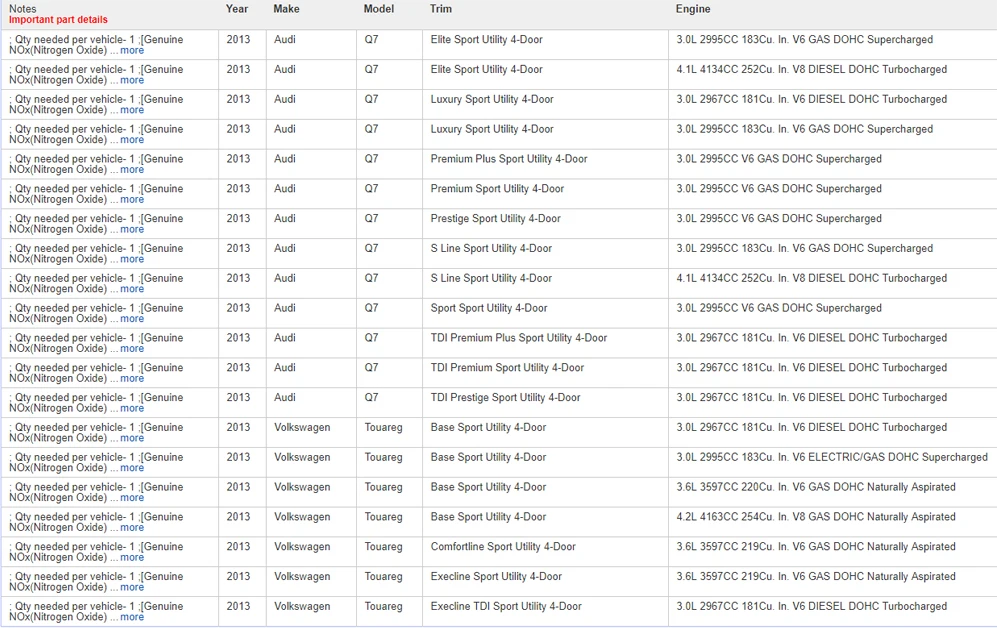Select 3.0L 2967CC DIESEL engine in TDI Premium Plus row
The height and width of the screenshot is (628, 997).
tap(811, 338)
